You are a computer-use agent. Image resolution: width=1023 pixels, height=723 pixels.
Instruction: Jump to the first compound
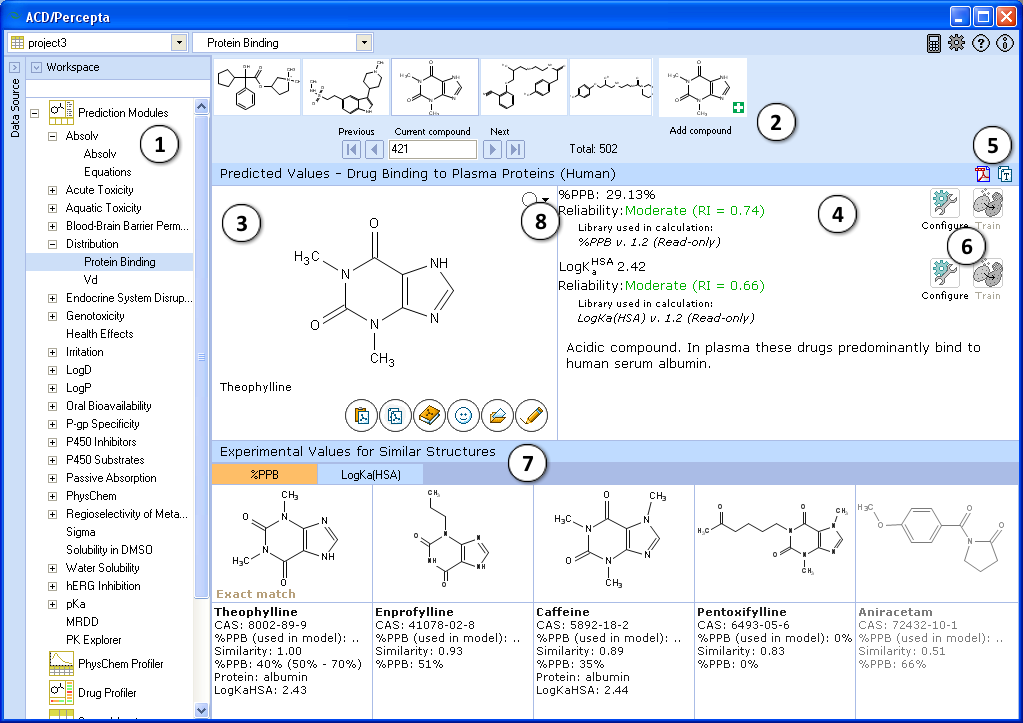click(351, 149)
